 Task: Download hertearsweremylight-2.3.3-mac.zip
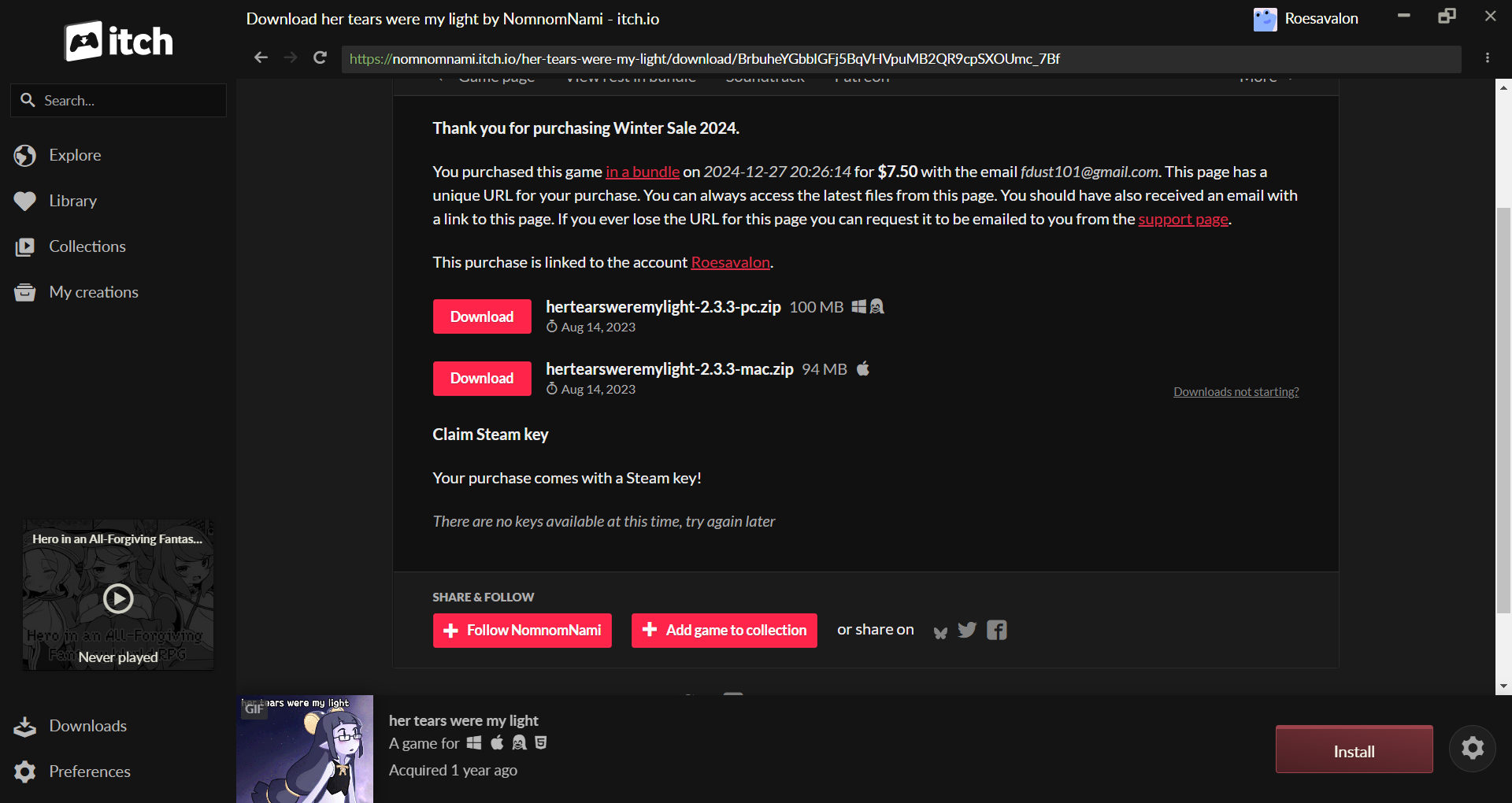[x=482, y=379]
